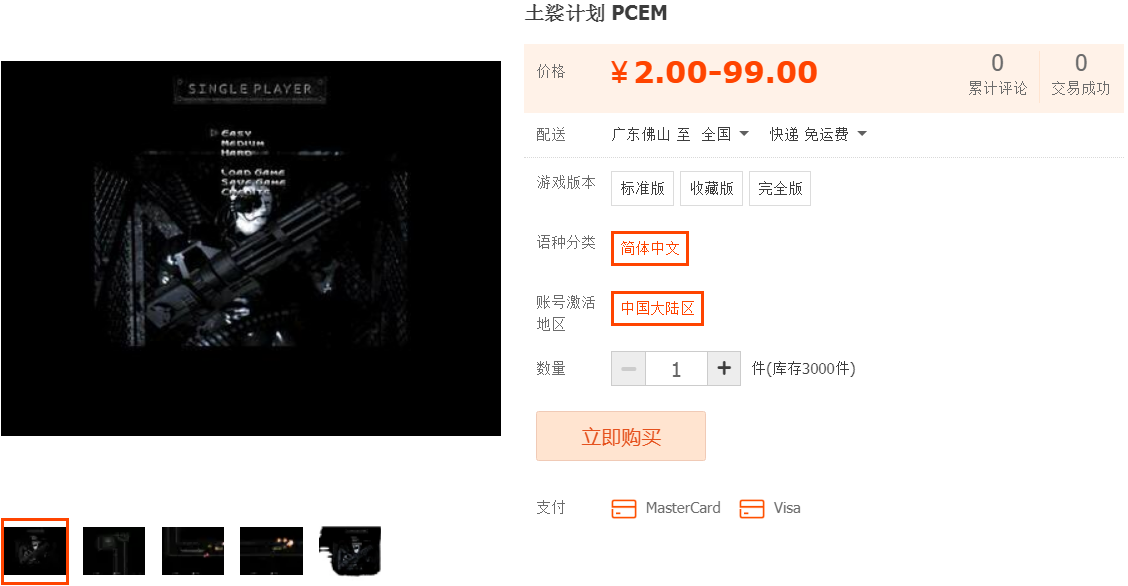Viewport: 1128px width, 586px height.
Task: Toggle the 中国大陆区 activation region option
Action: coord(658,308)
